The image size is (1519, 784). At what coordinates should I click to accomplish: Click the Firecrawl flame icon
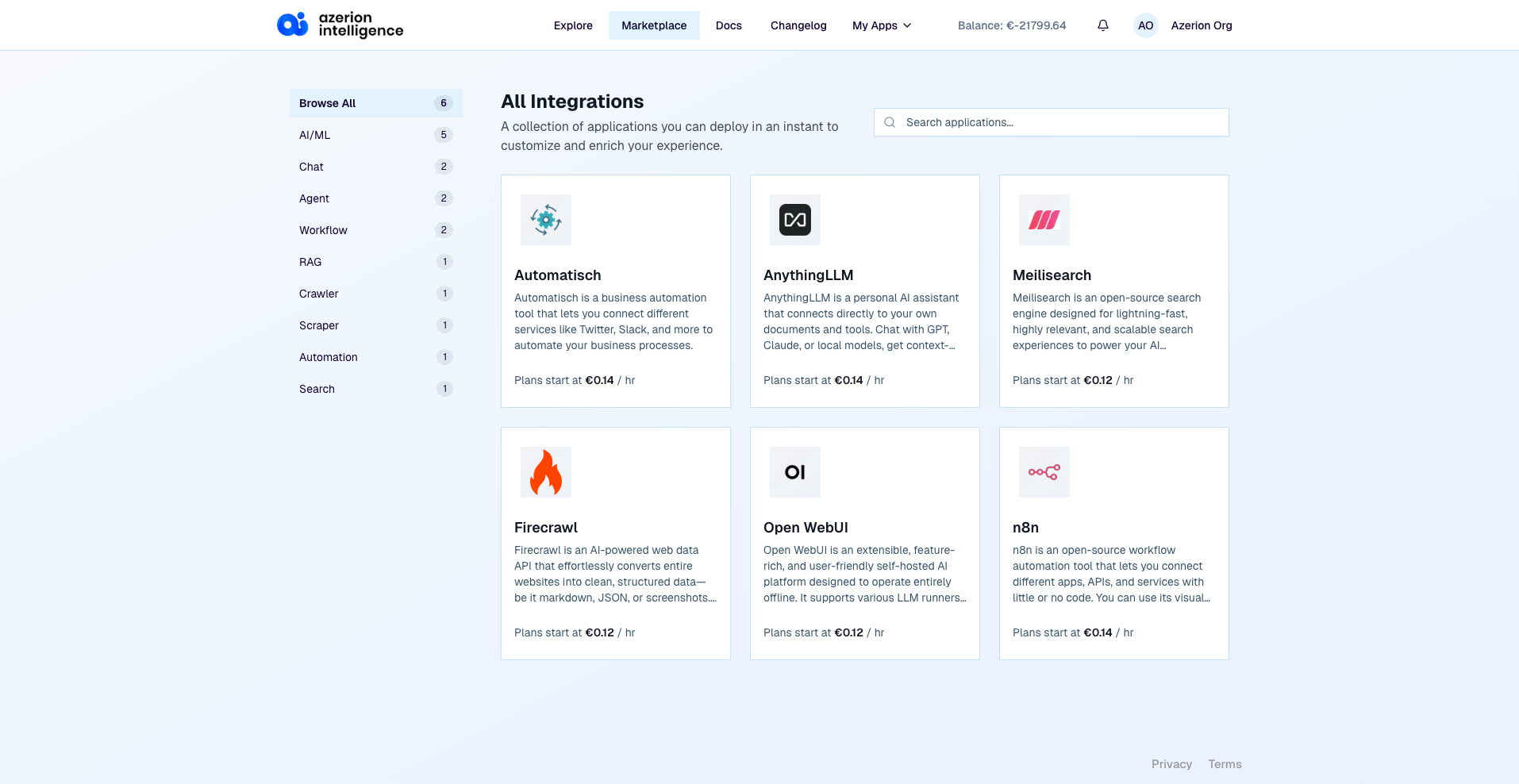pyautogui.click(x=545, y=472)
